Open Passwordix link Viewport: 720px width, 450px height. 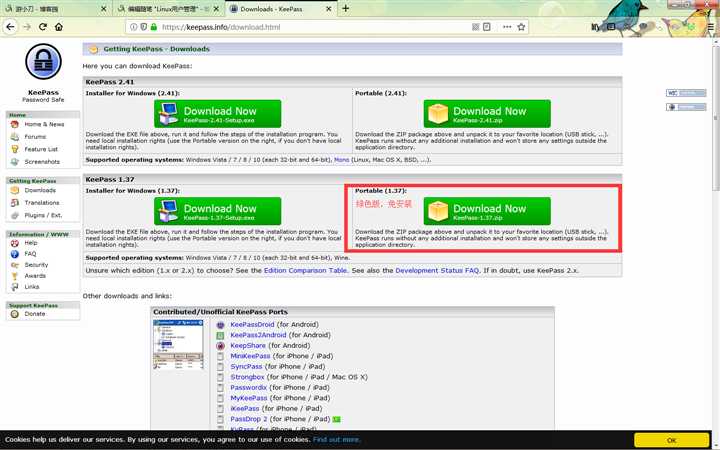248,388
